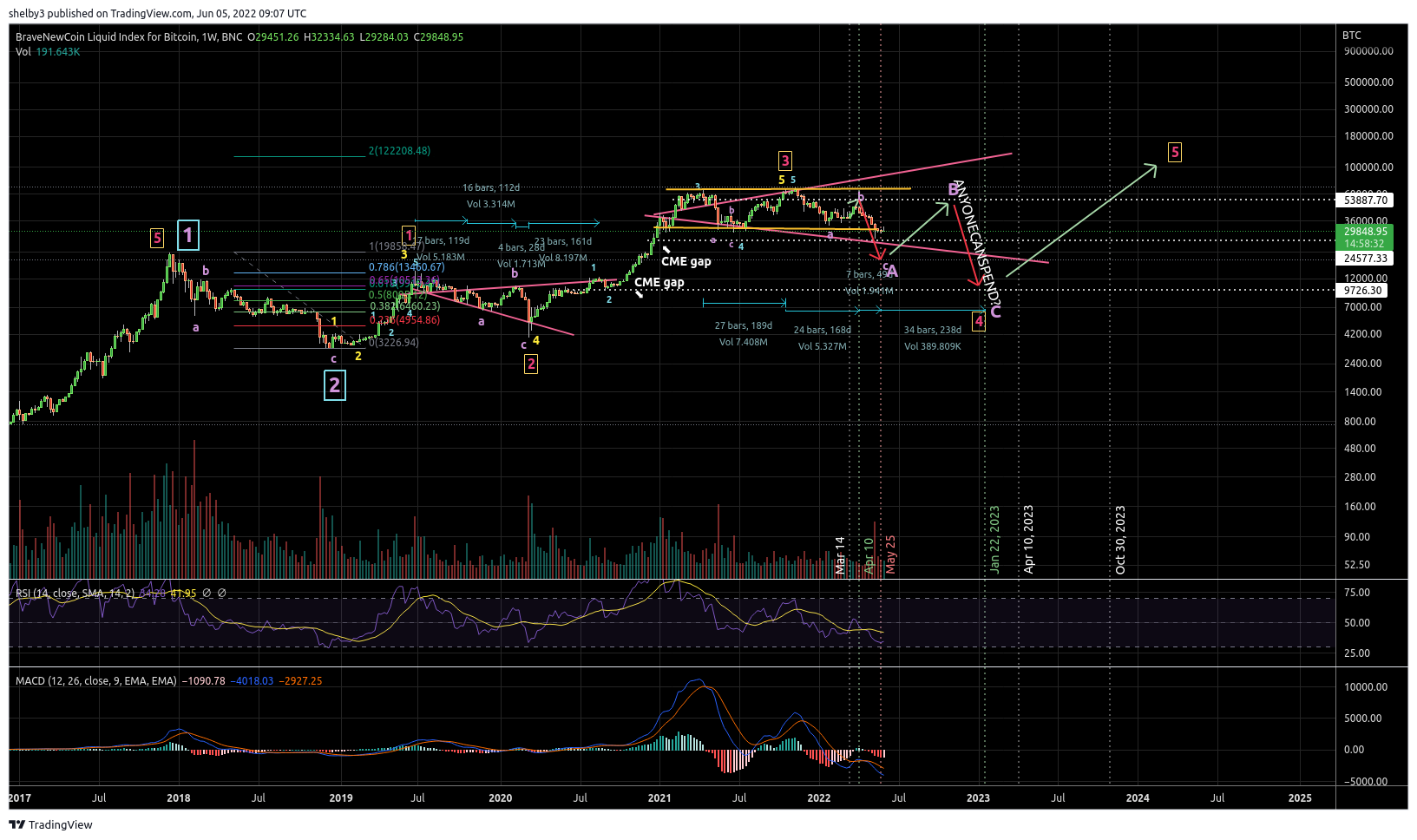Click the large purple letter B label
Viewport: 1417px width, 840px height.
pyautogui.click(x=953, y=189)
